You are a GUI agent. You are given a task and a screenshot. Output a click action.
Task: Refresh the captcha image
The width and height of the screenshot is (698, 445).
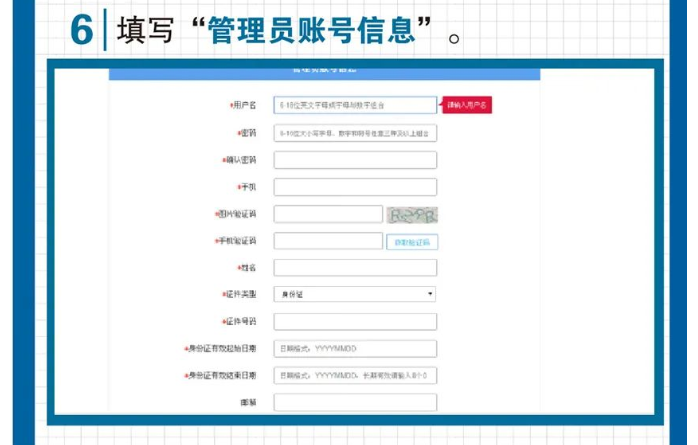point(413,214)
